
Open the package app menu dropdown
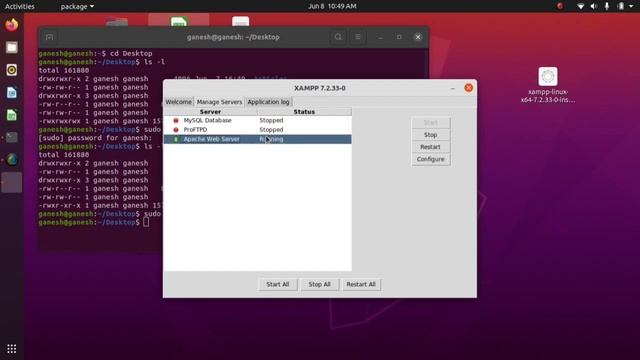(x=77, y=6)
